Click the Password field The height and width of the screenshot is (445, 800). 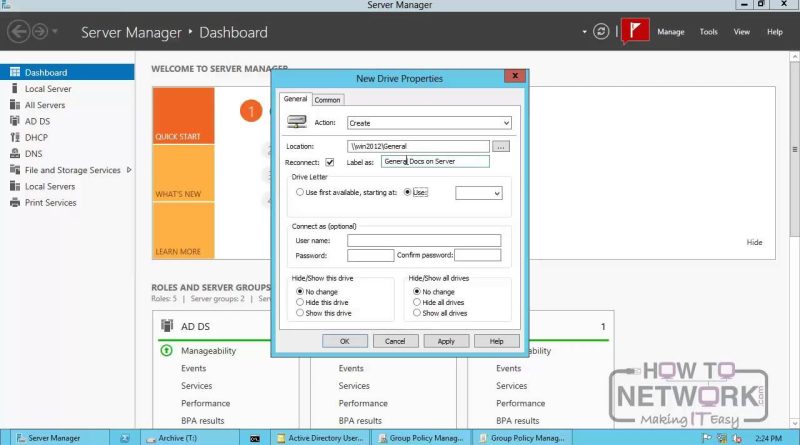(x=370, y=255)
